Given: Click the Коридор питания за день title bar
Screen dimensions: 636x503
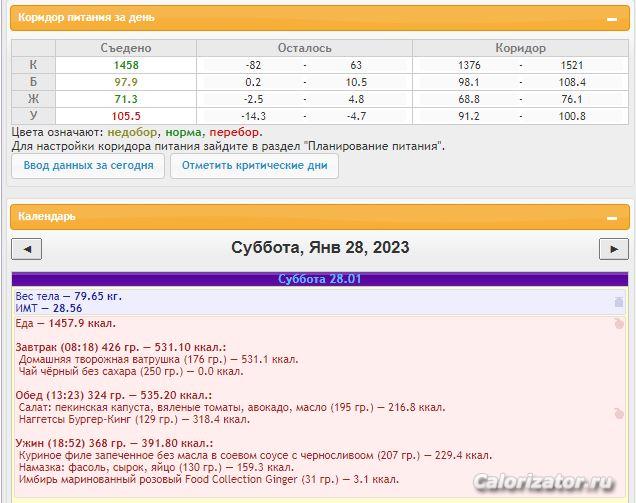Looking at the screenshot, I should tap(300, 19).
